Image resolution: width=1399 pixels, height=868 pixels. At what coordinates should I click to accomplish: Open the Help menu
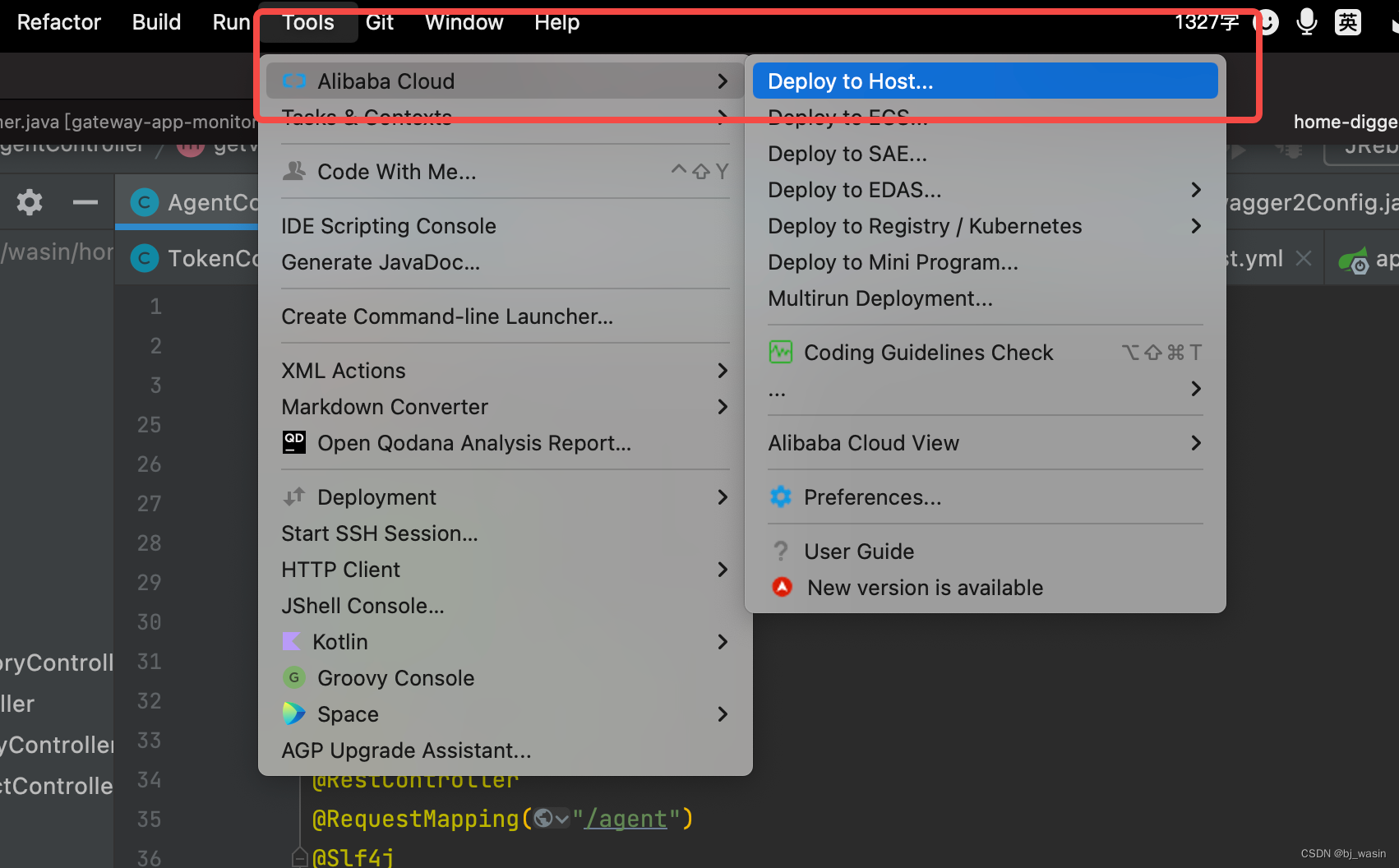coord(556,22)
